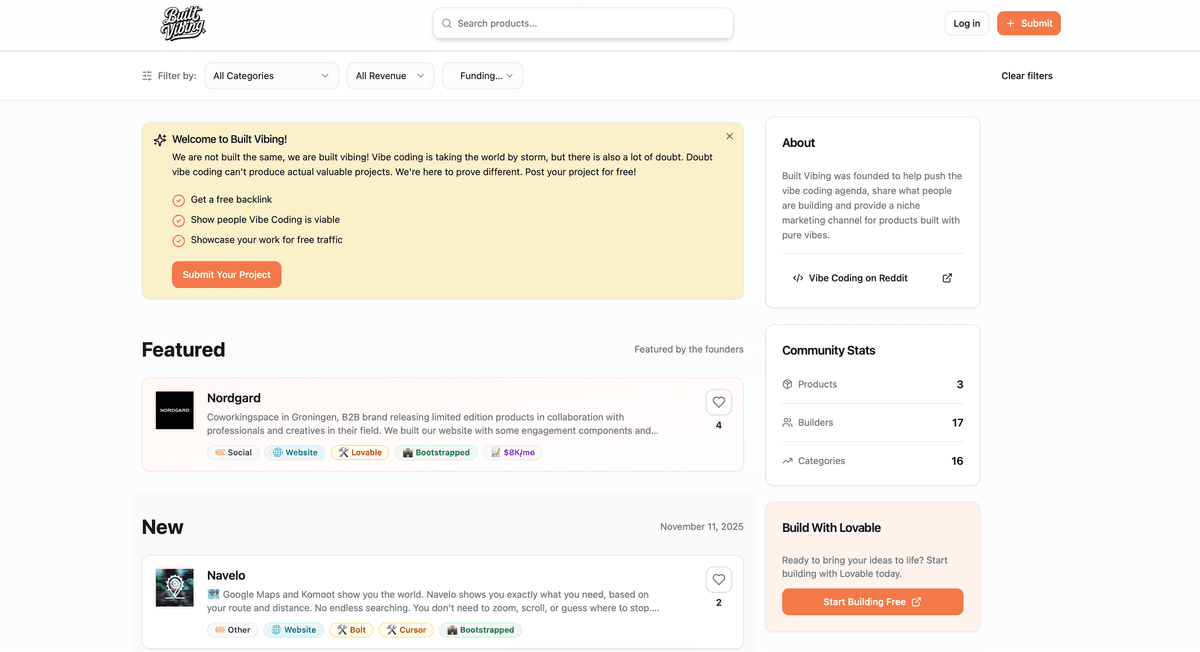Click the Builders people icon in Community Stats
The image size is (1200, 652).
click(x=789, y=422)
